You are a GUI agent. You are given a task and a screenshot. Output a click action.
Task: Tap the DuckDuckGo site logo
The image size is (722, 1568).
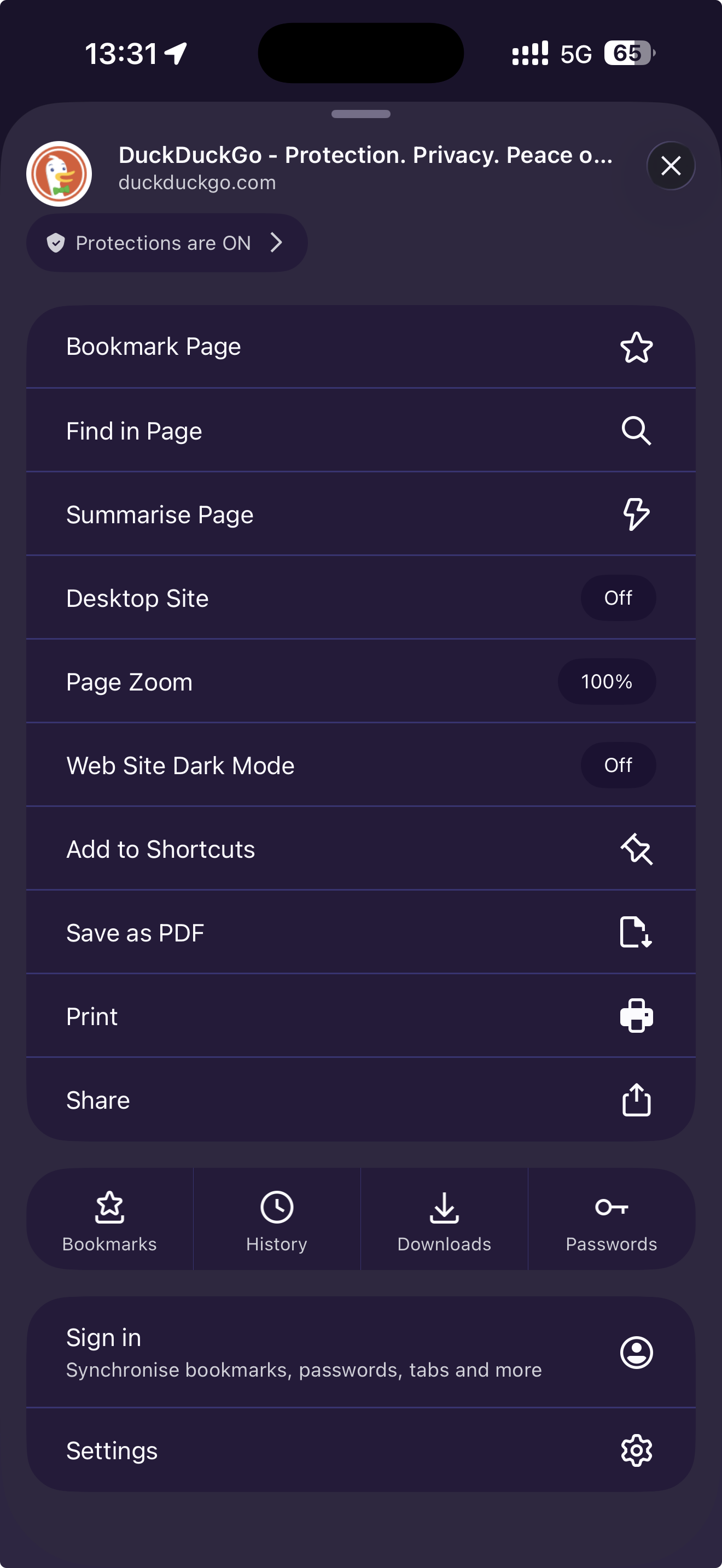coord(59,174)
